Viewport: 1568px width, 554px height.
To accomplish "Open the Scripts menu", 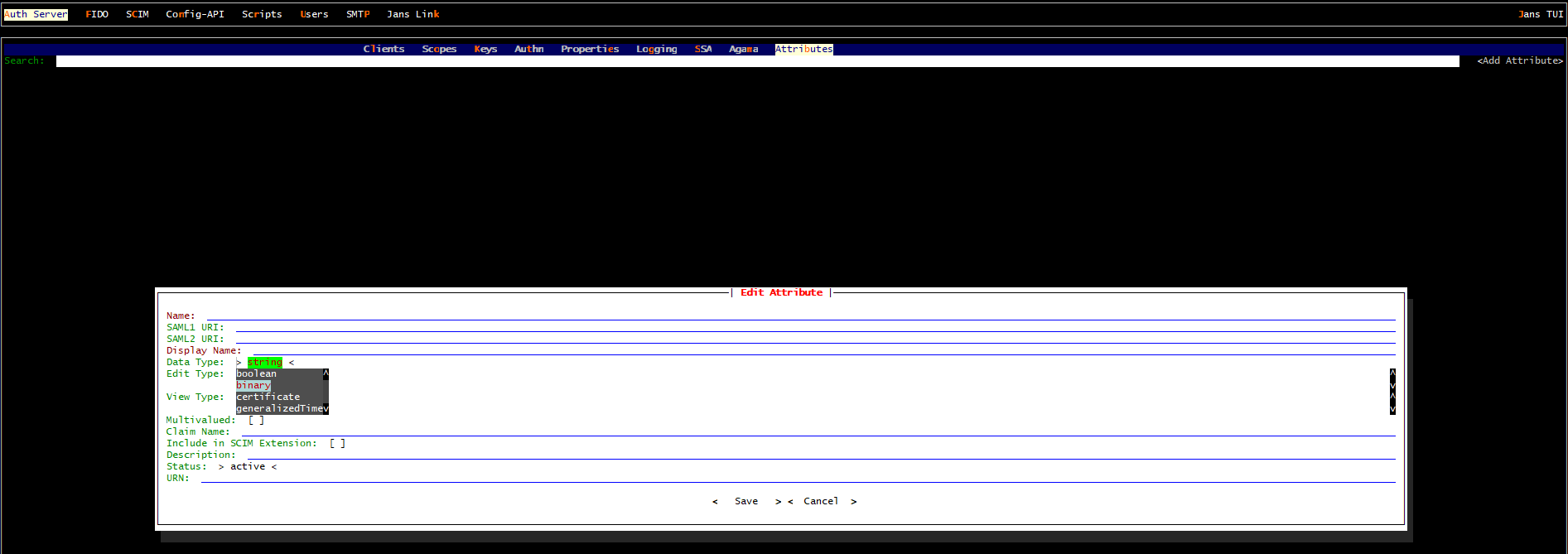I will click(262, 14).
